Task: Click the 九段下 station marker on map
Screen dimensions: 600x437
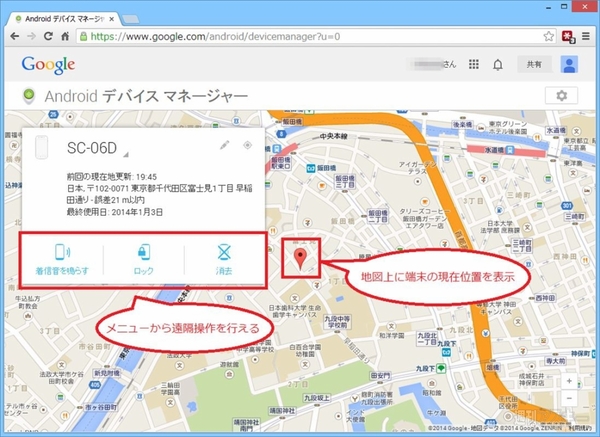Action: pyautogui.click(x=441, y=368)
